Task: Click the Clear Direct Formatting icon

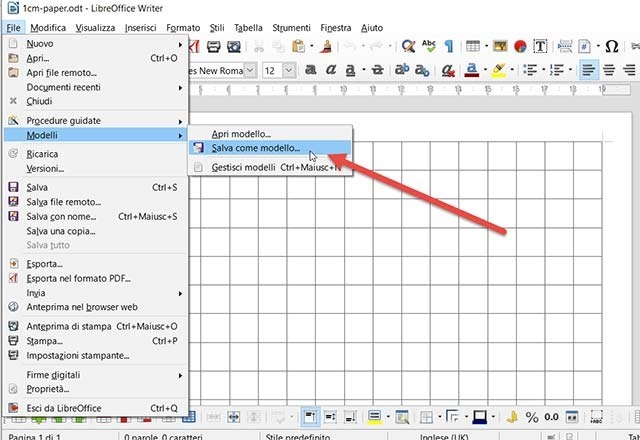Action: point(448,71)
